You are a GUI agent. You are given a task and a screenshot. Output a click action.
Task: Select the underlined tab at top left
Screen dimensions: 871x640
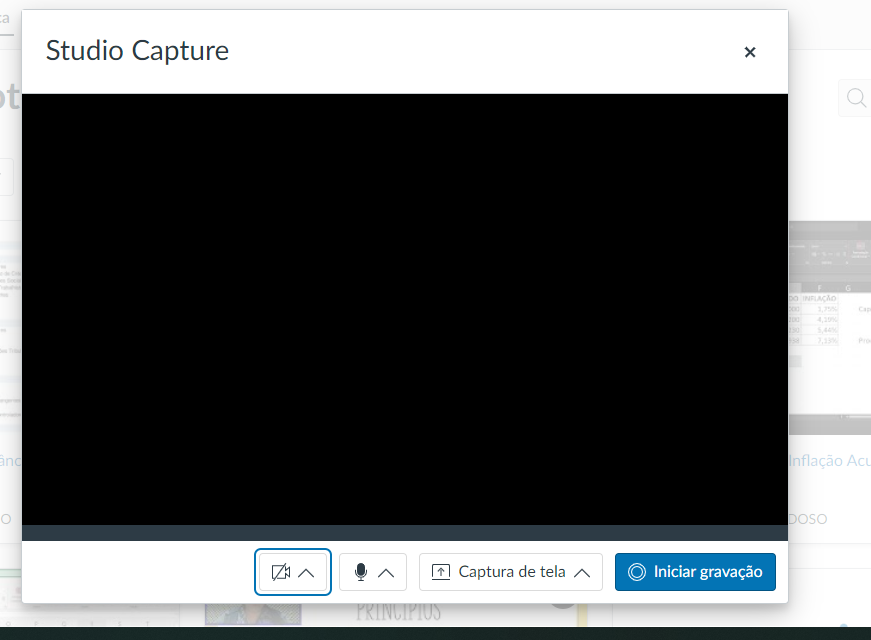[x=6, y=18]
